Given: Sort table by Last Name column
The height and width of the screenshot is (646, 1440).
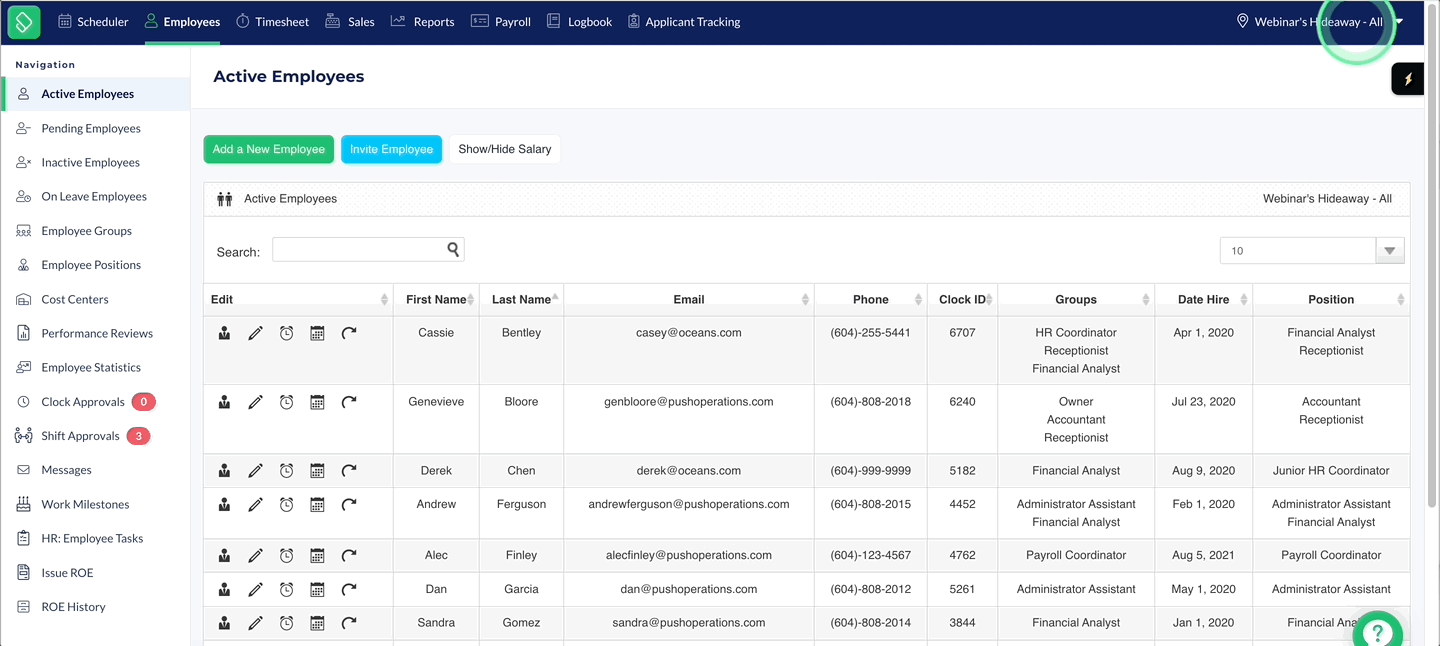Looking at the screenshot, I should 521,299.
